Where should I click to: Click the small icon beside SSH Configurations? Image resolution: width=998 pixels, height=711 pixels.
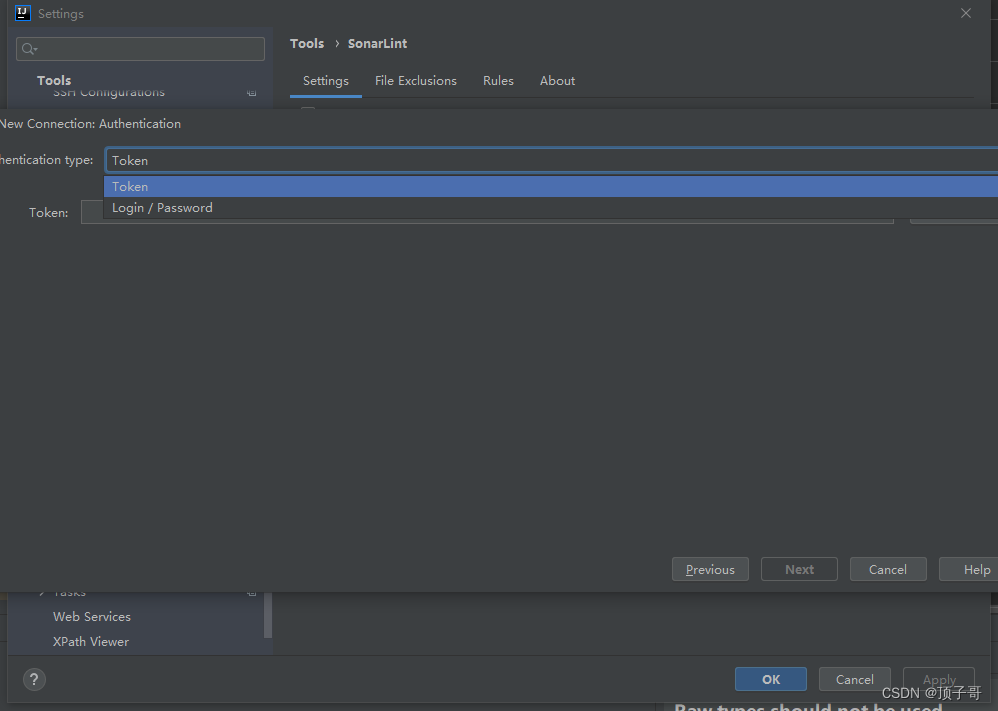(x=251, y=92)
